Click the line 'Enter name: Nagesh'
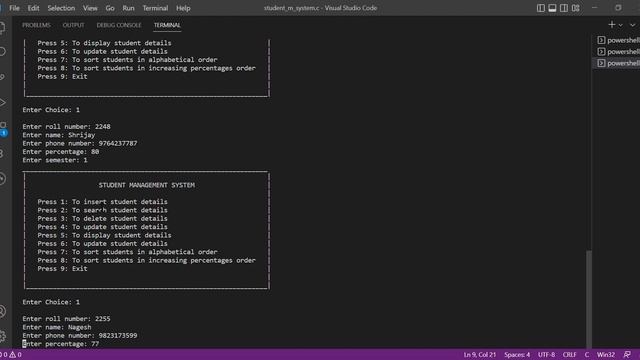The width and height of the screenshot is (640, 360). tap(57, 327)
